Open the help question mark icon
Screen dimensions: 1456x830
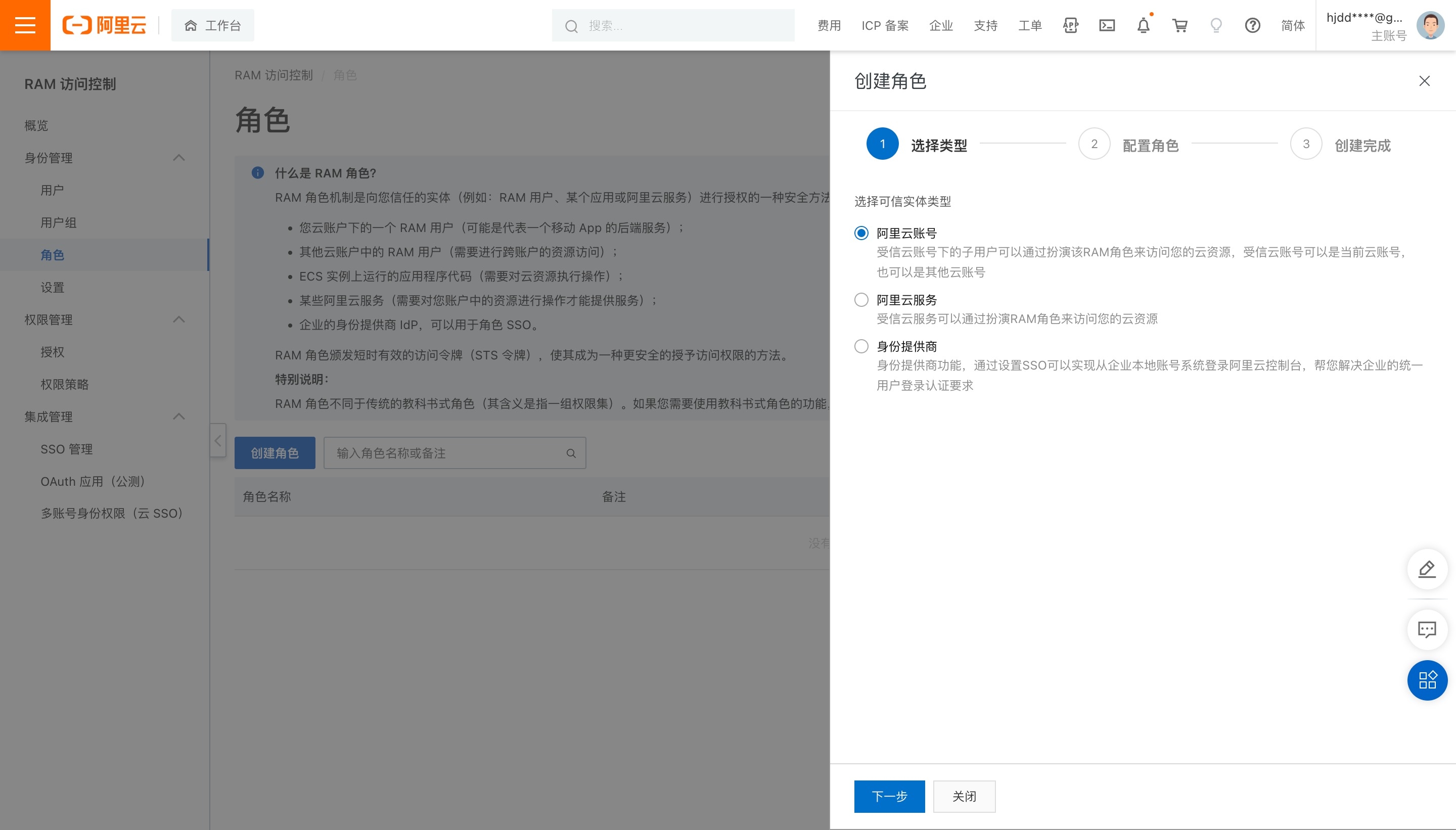[x=1252, y=25]
